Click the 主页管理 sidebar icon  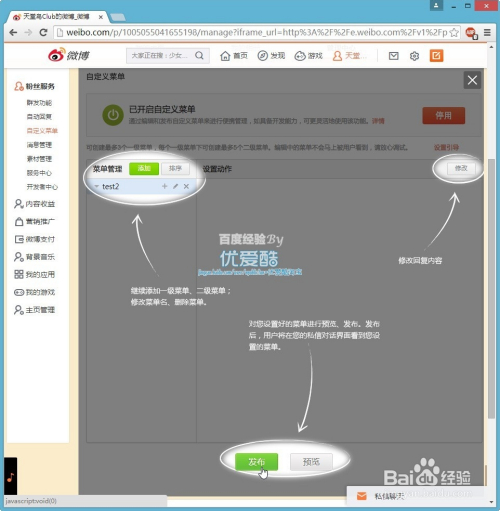19,310
